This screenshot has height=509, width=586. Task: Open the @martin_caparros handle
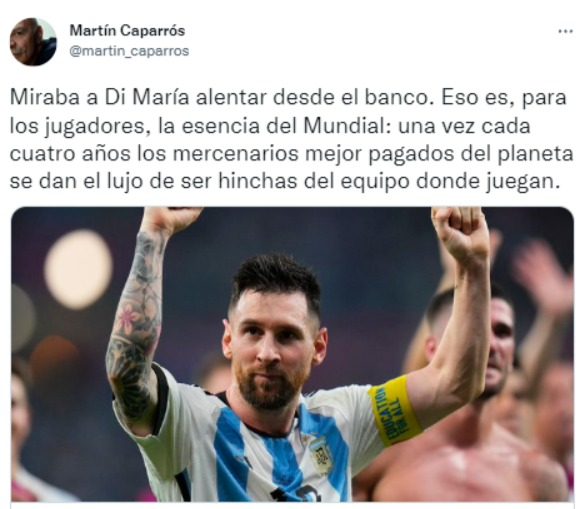(x=129, y=51)
